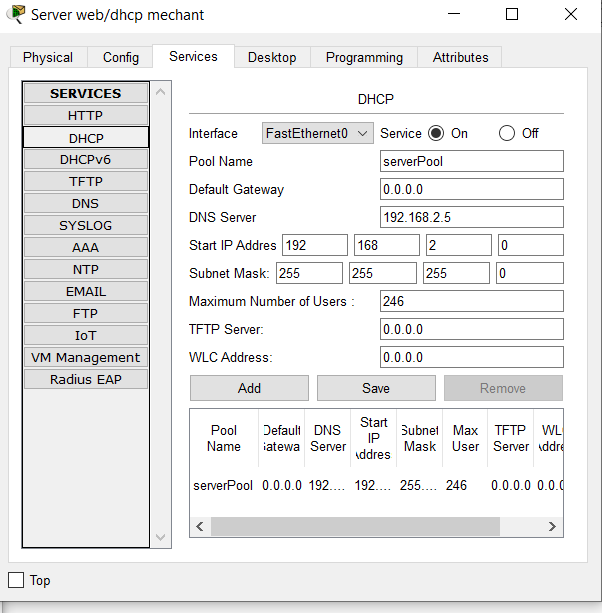Open the DNS service settings

(x=85, y=203)
